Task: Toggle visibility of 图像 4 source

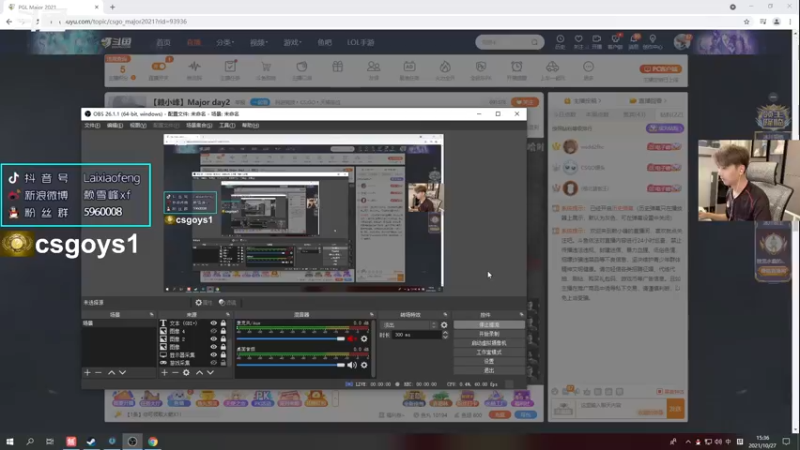Action: tap(213, 331)
